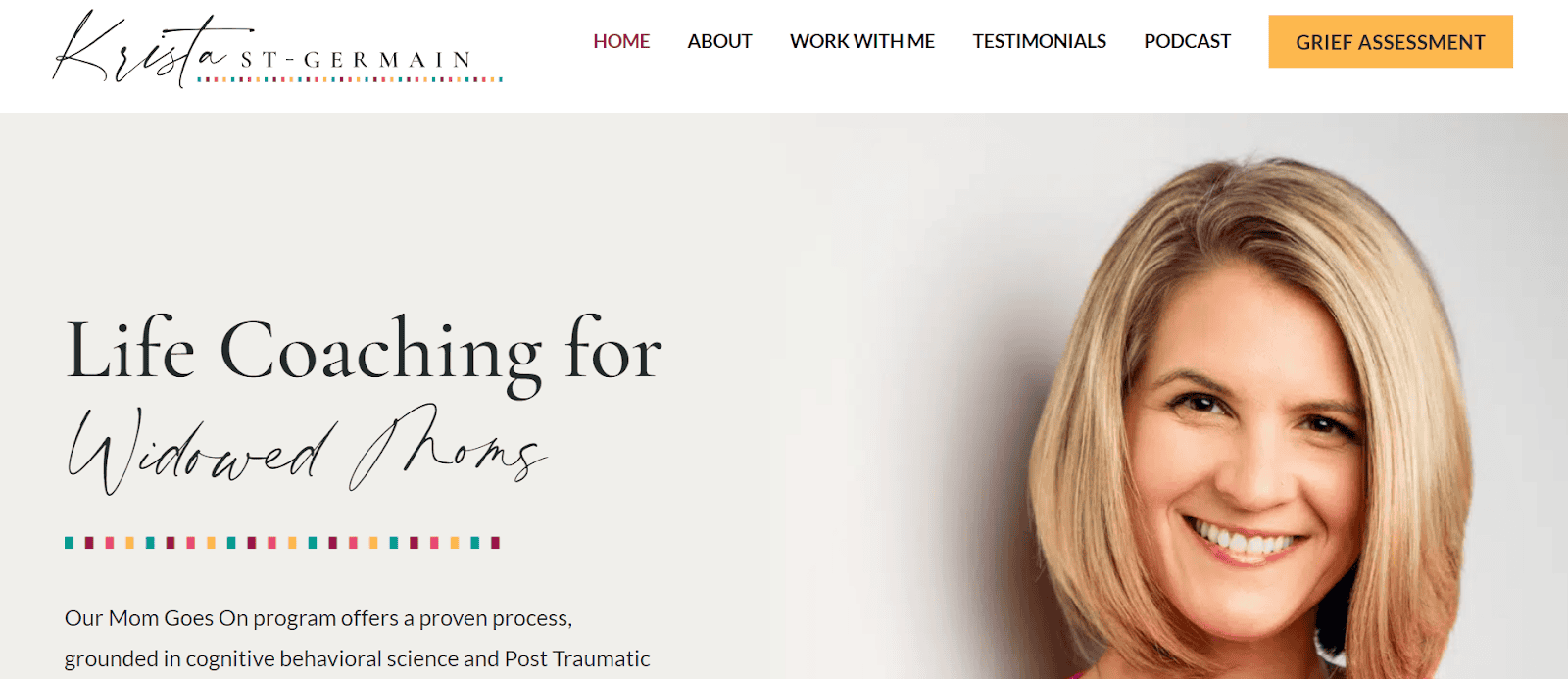Click the handwritten Widowed Moms text
The image size is (1568, 679).
click(x=307, y=449)
